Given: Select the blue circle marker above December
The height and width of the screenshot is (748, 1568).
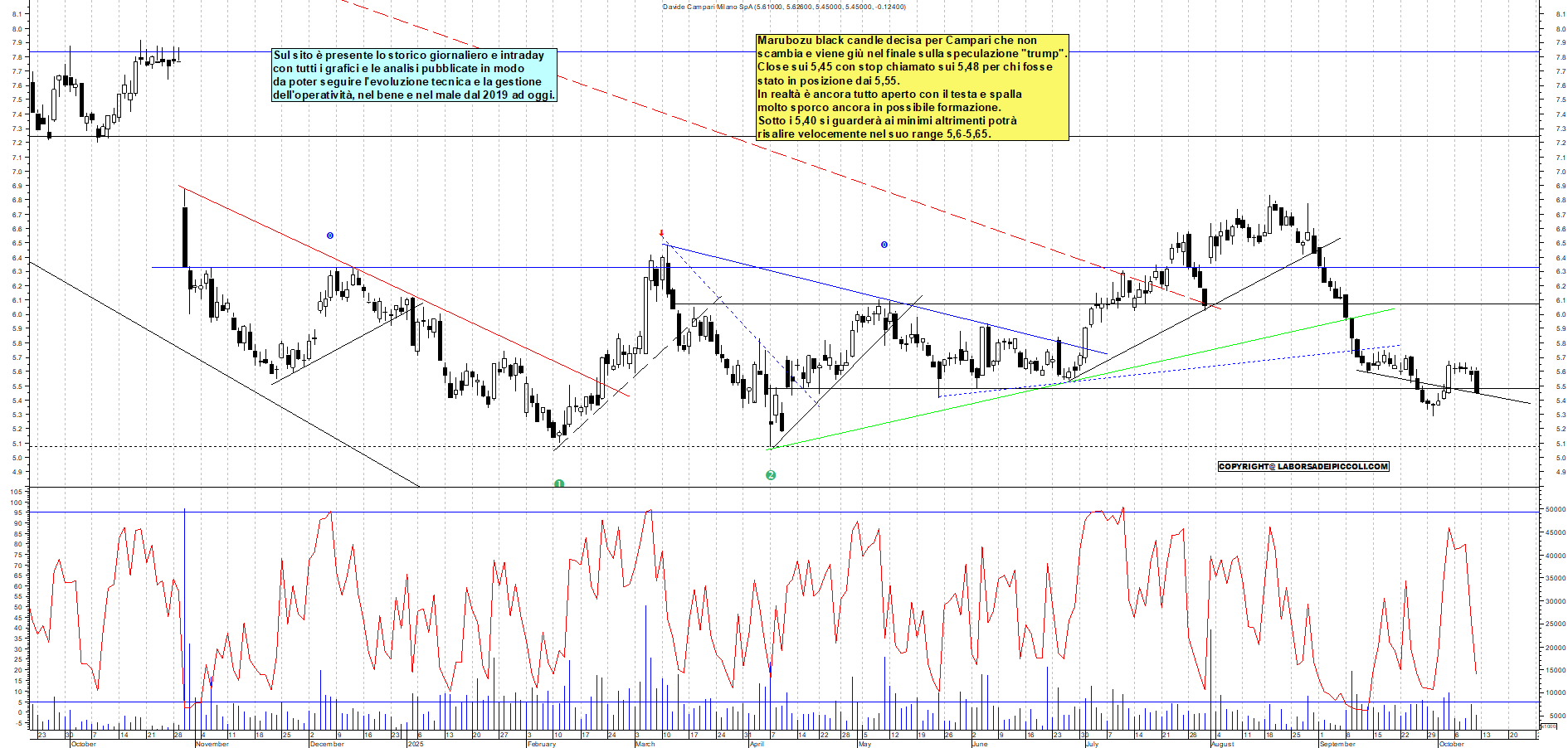Looking at the screenshot, I should [329, 236].
